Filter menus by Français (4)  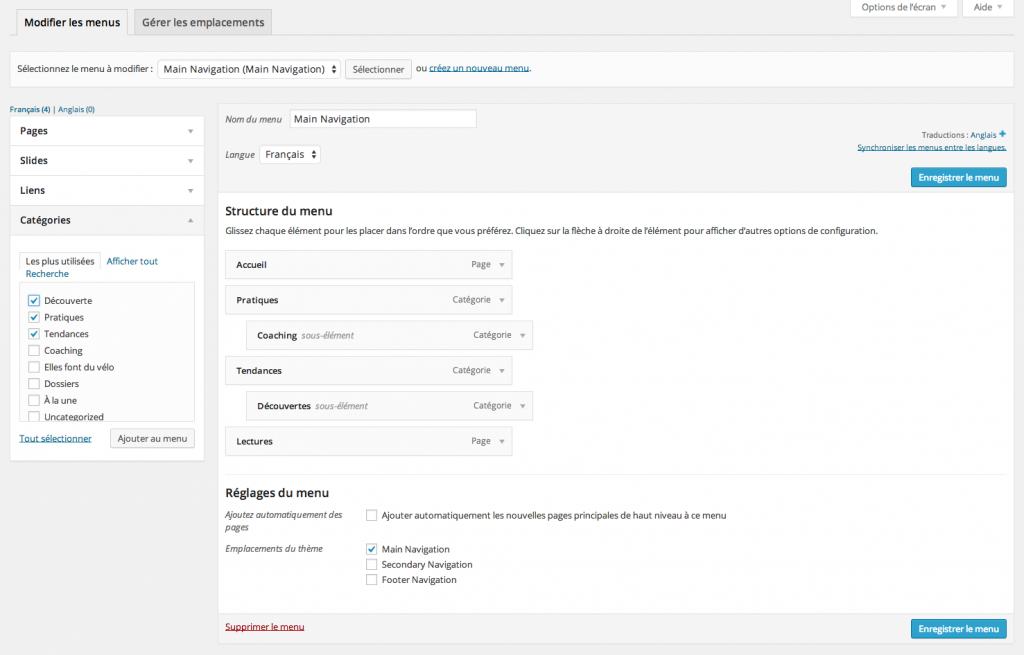[x=30, y=110]
